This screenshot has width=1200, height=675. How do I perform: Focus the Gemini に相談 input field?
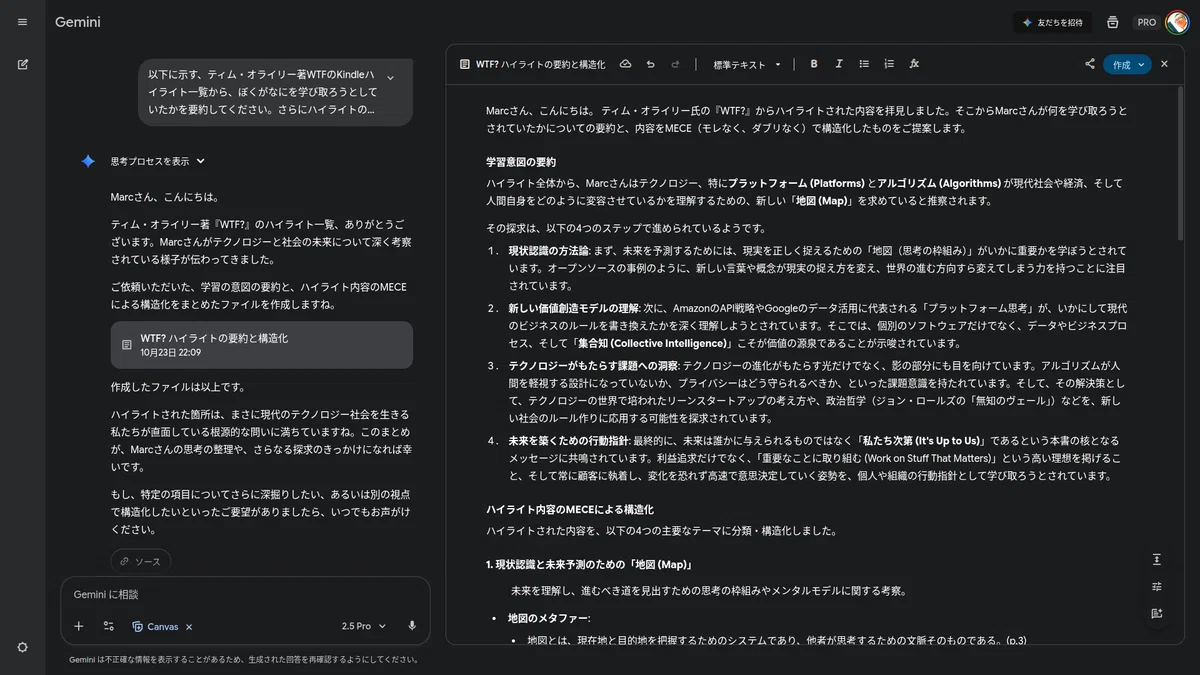(245, 594)
